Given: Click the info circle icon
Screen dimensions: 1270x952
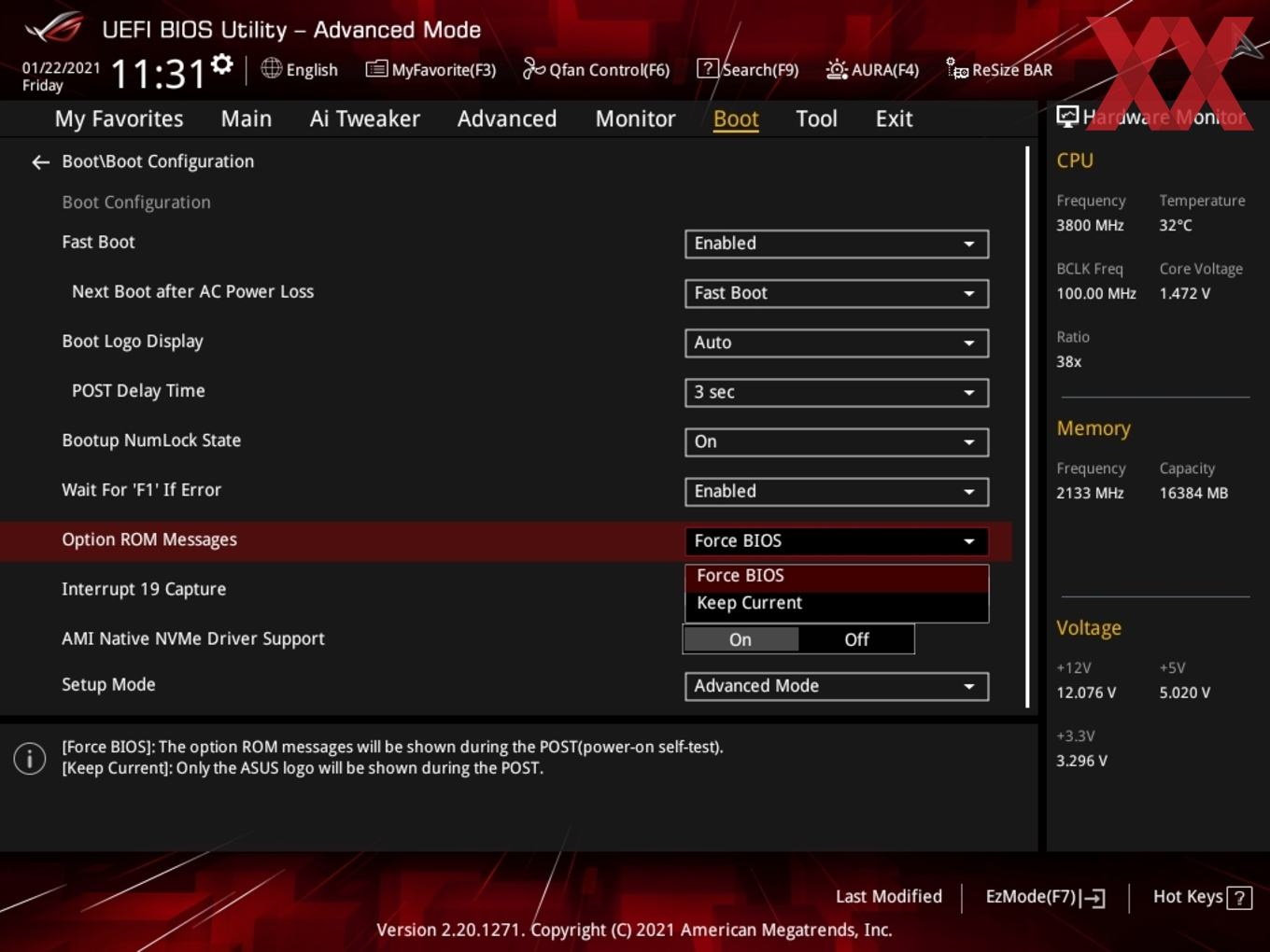Looking at the screenshot, I should 30,758.
